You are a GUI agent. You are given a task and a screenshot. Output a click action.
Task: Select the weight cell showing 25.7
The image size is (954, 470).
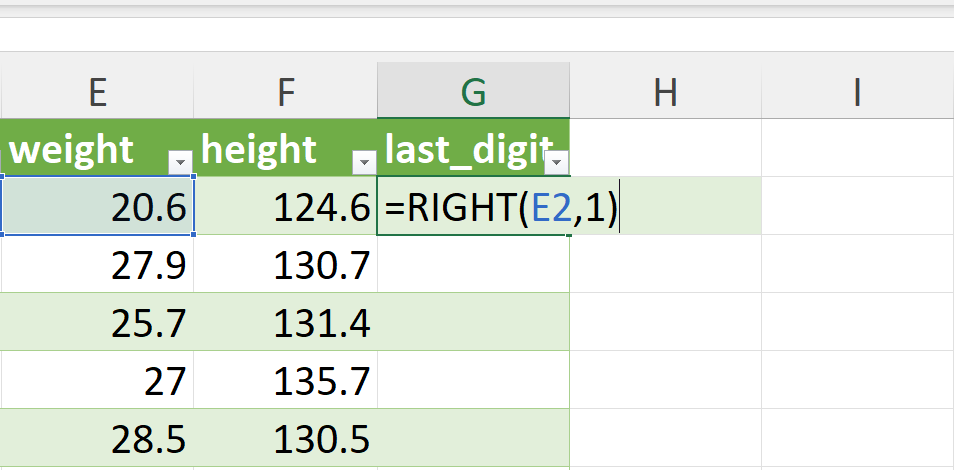(97, 321)
